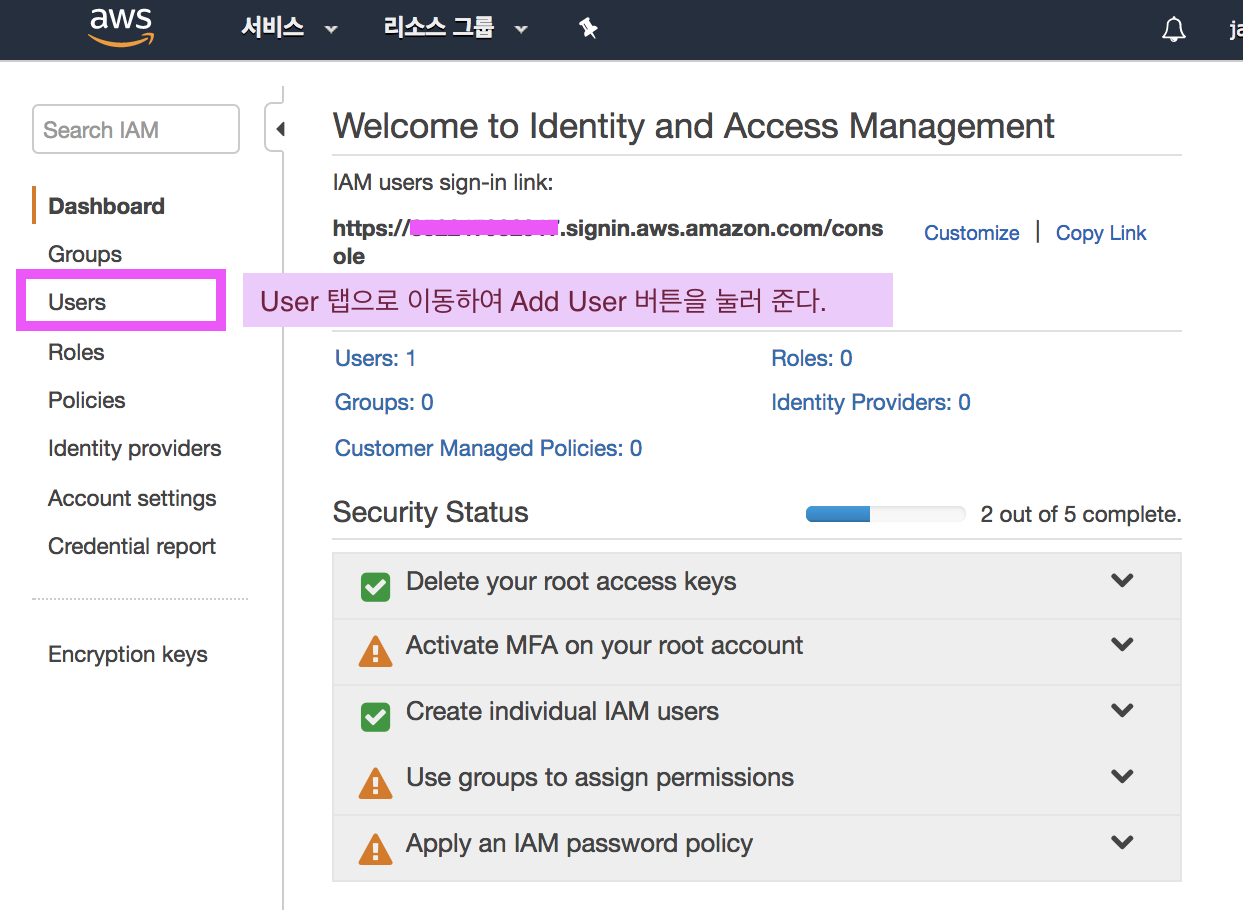Click green check beside Create individual IAM users
Image resolution: width=1243 pixels, height=910 pixels.
[x=375, y=716]
